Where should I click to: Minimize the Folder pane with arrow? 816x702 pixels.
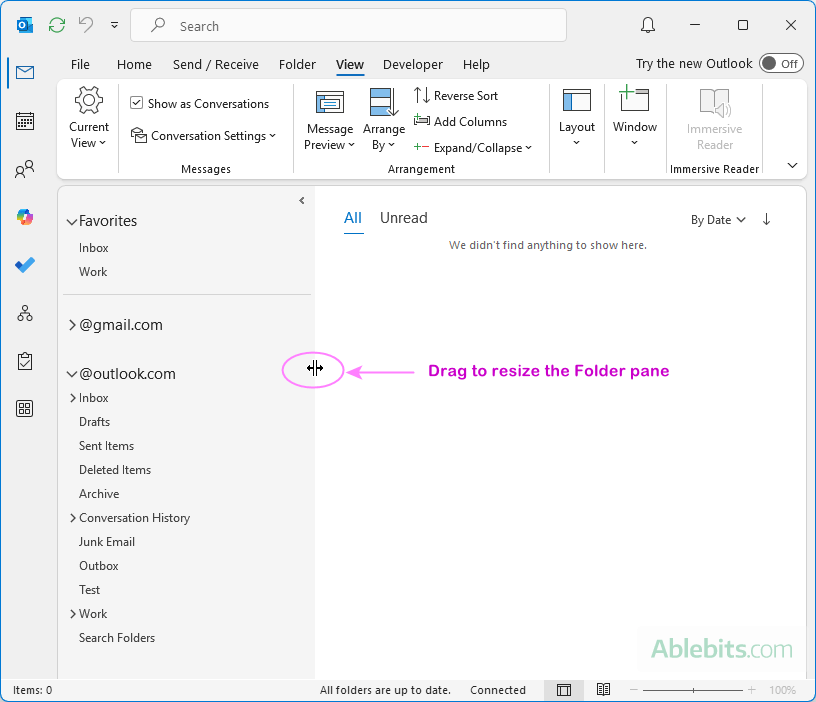point(302,200)
